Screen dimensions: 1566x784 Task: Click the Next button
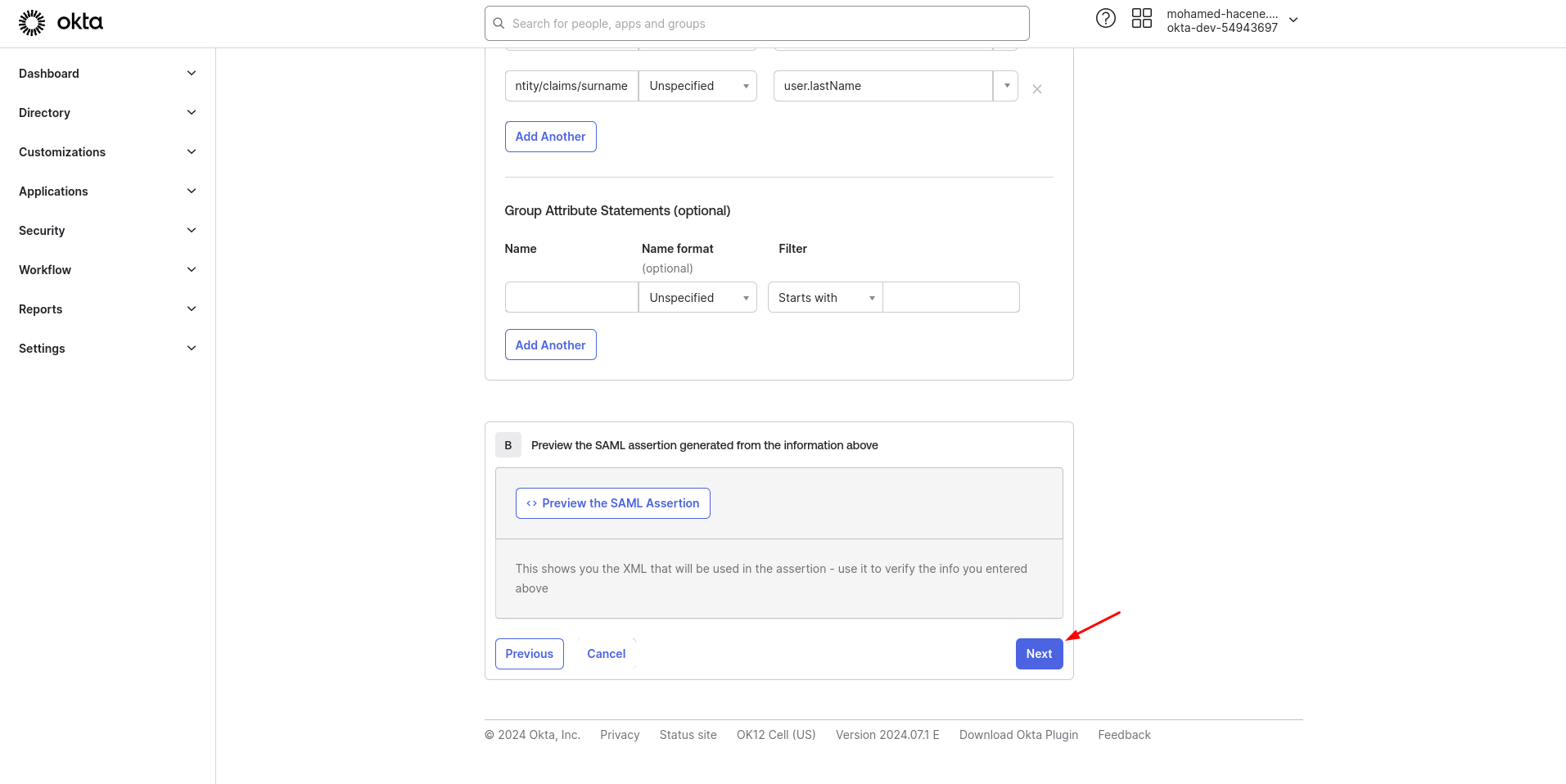1039,654
